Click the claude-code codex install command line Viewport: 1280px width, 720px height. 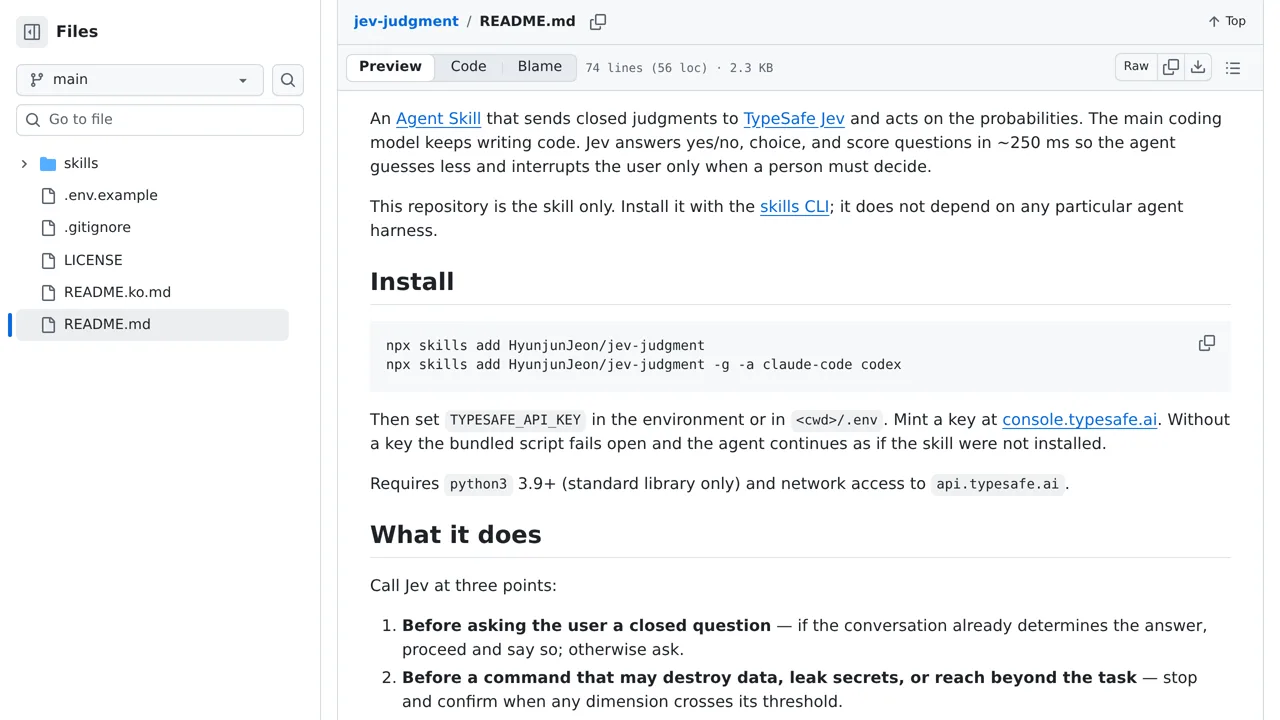[x=643, y=364]
